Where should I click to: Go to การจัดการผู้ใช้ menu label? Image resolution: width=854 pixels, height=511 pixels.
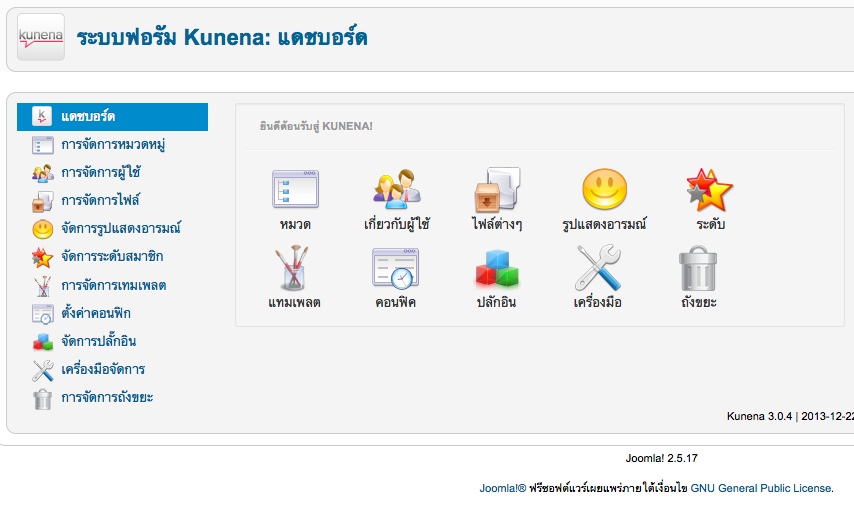click(x=101, y=173)
